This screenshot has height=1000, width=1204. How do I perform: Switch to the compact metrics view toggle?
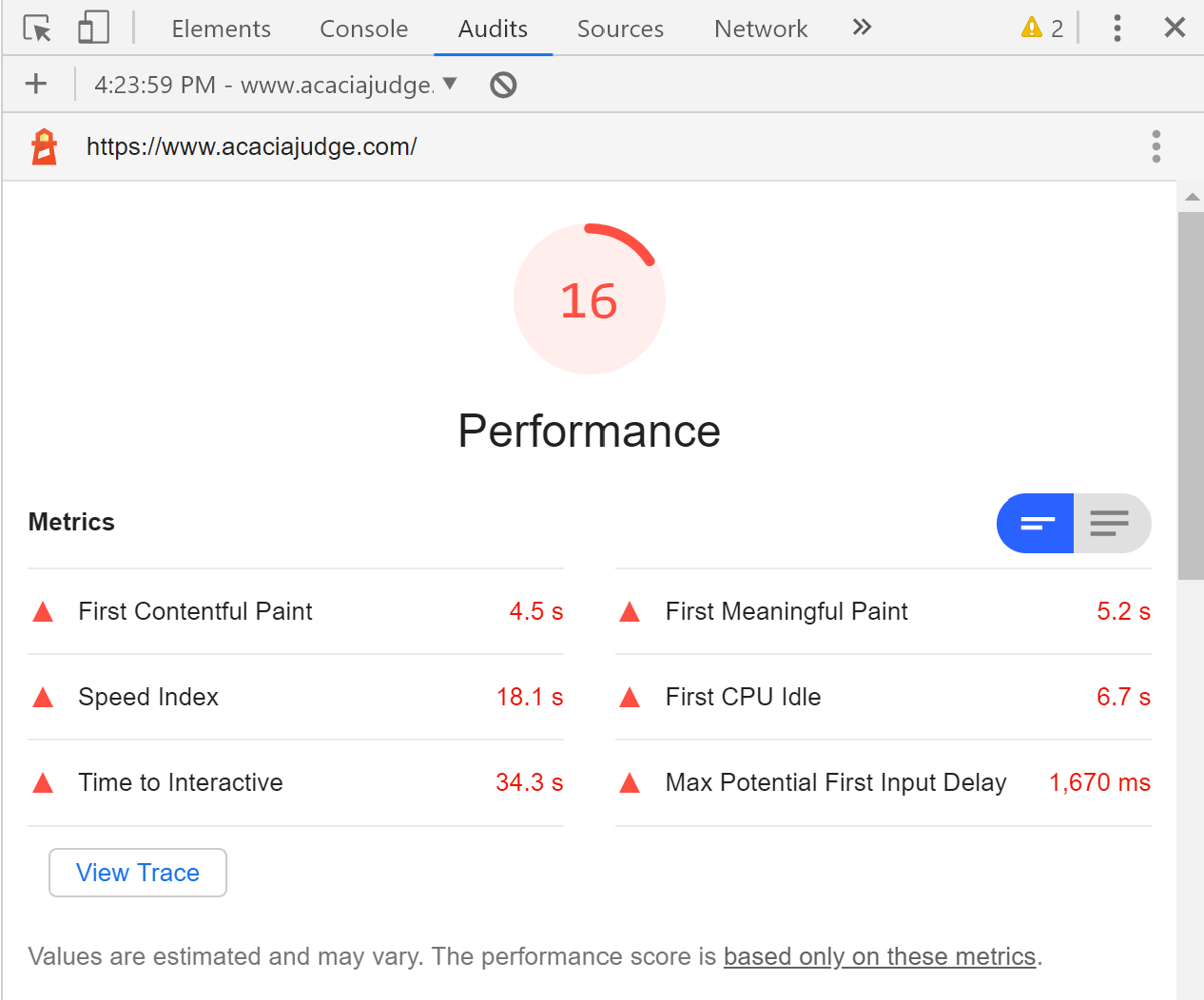(x=1036, y=523)
